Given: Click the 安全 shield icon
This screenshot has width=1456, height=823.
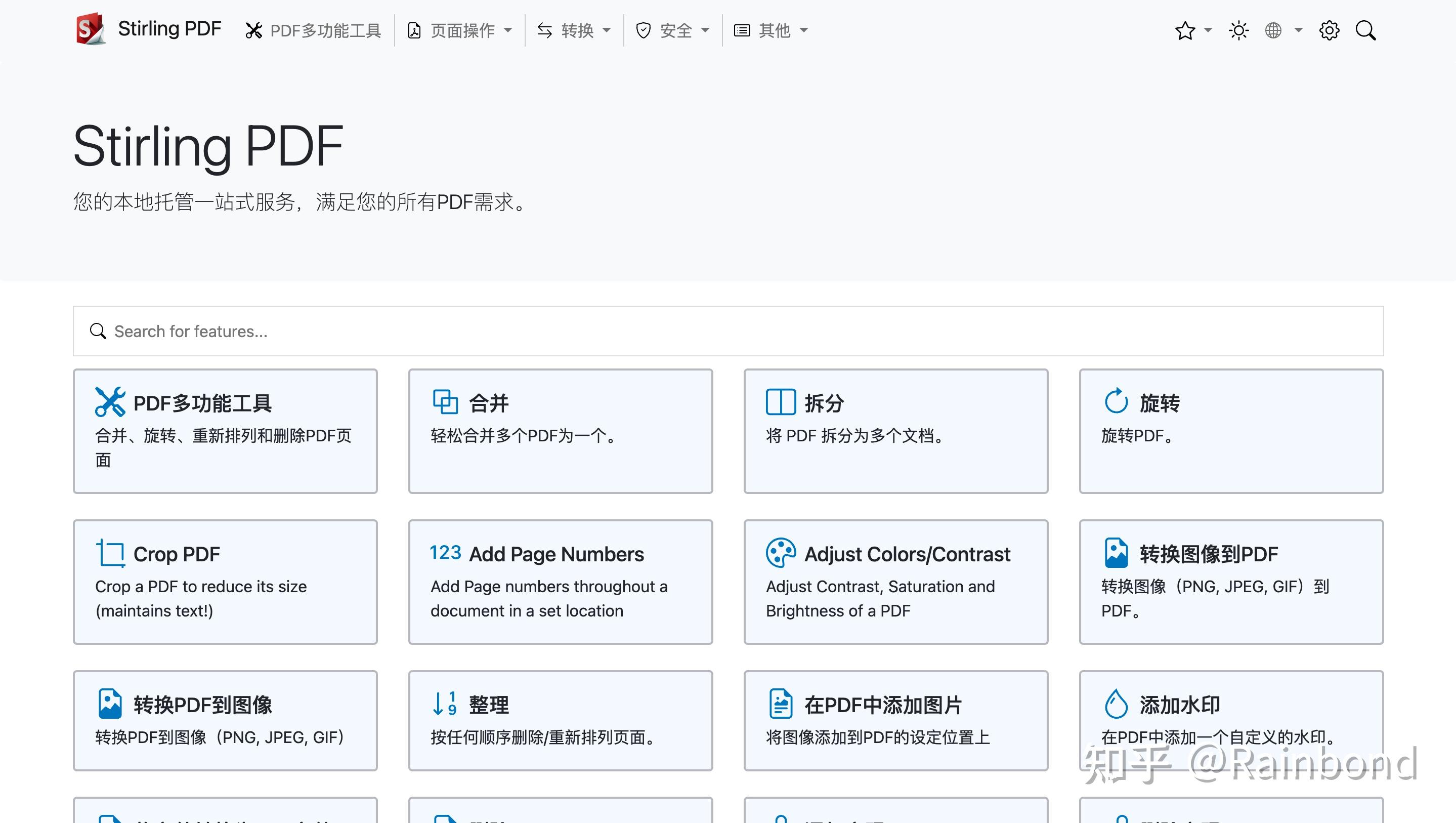Looking at the screenshot, I should [x=643, y=30].
